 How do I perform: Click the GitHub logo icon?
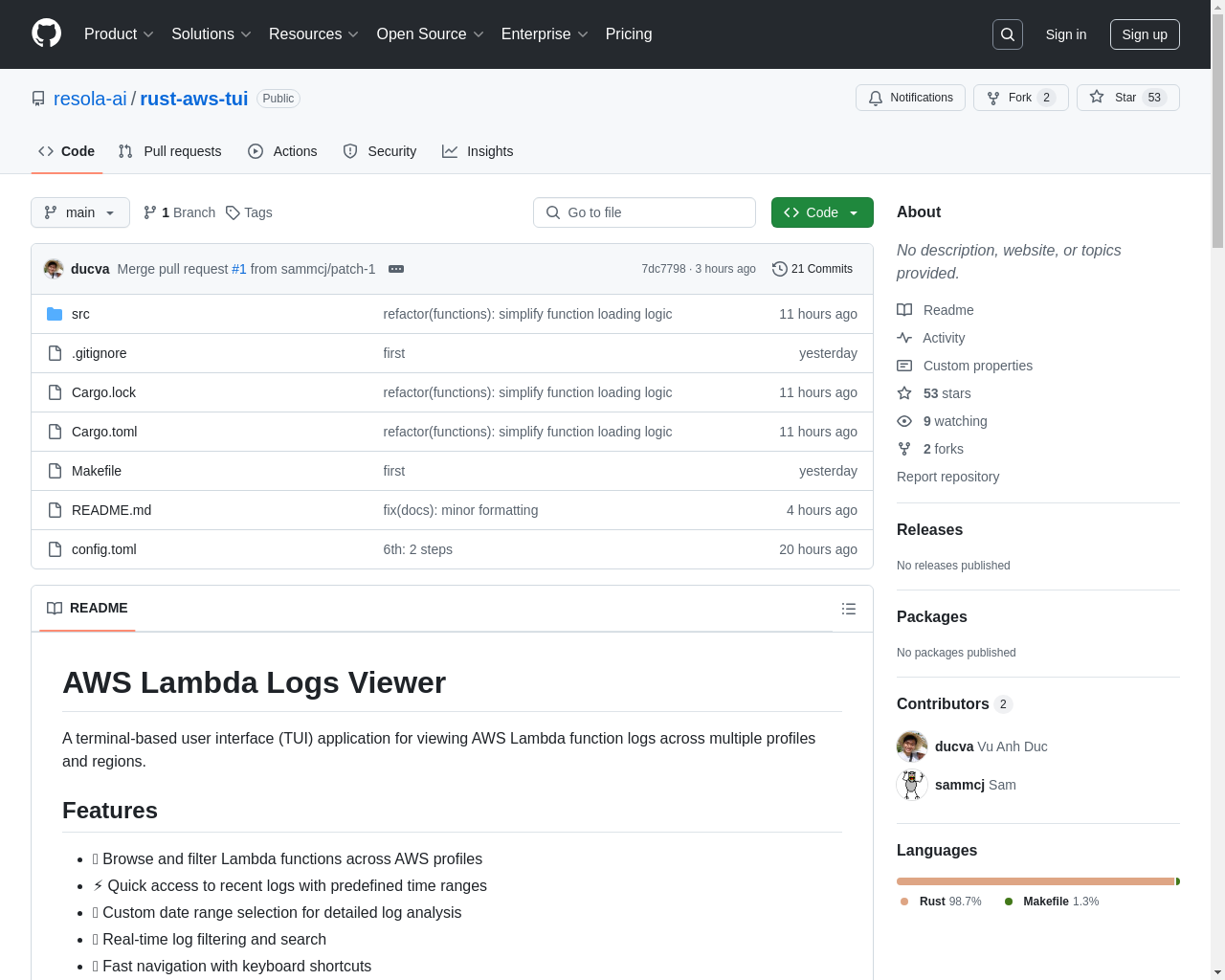pyautogui.click(x=46, y=33)
